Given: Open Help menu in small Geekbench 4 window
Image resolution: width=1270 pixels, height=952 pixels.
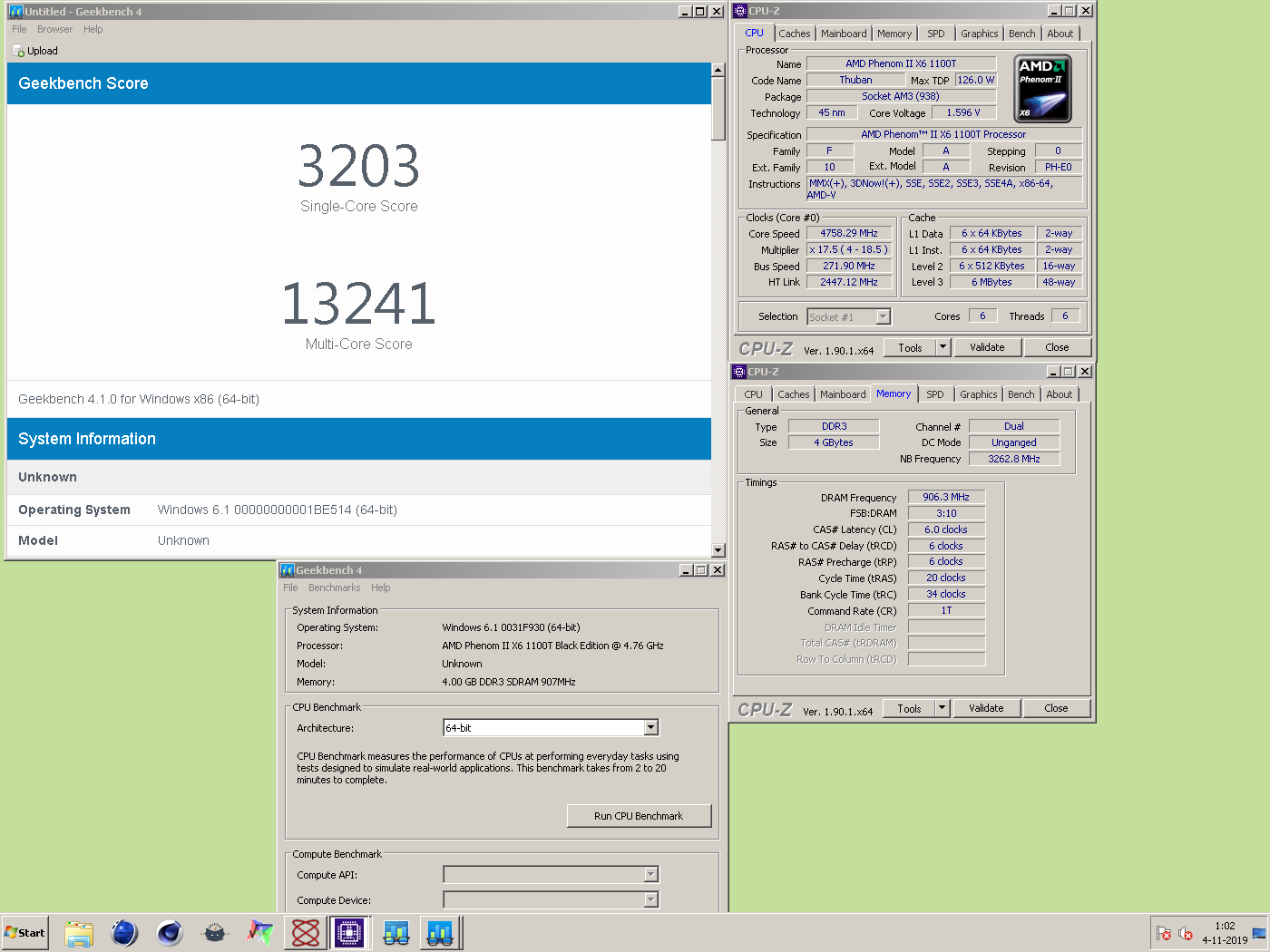Looking at the screenshot, I should tap(381, 588).
